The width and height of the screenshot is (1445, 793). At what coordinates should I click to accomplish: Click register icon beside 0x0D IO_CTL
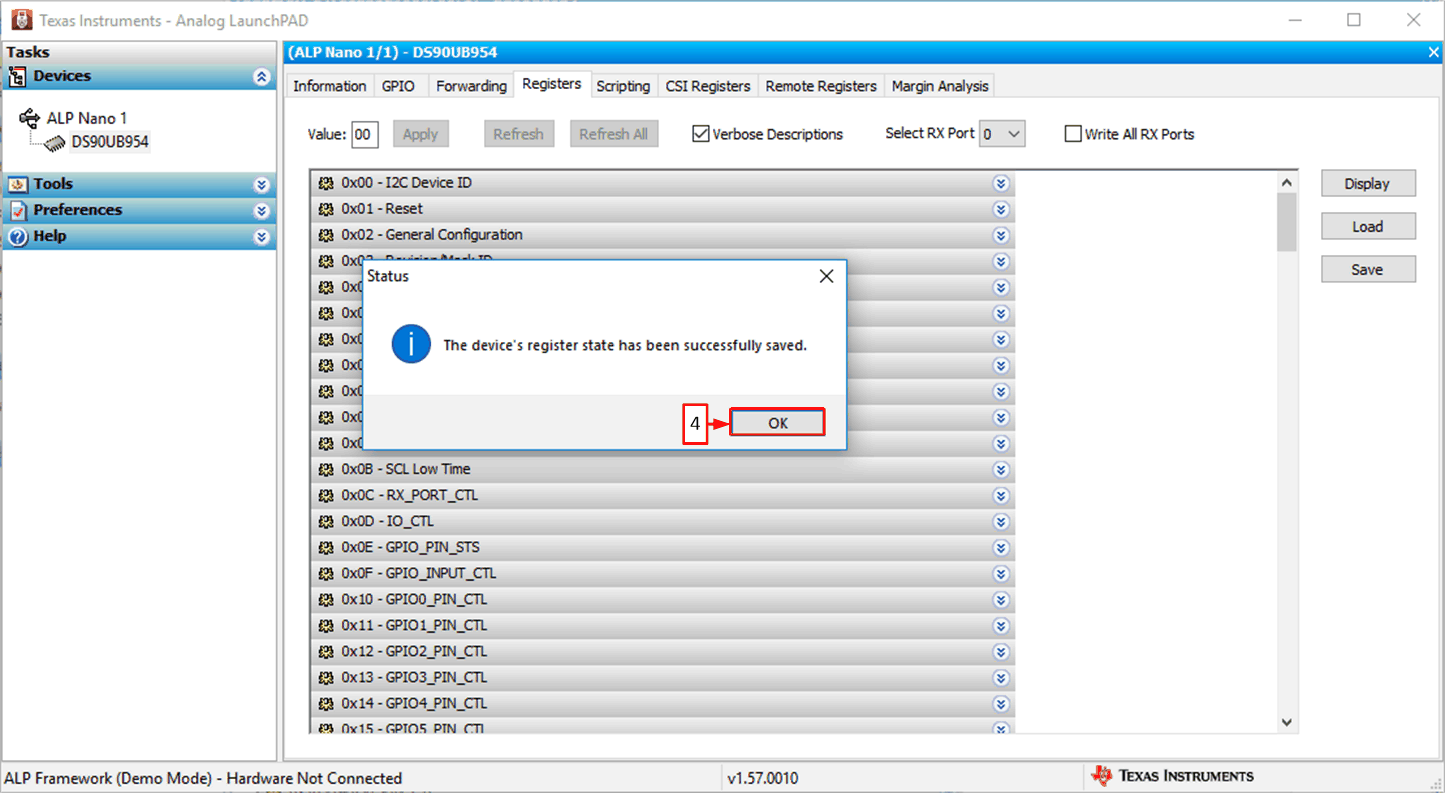click(326, 521)
